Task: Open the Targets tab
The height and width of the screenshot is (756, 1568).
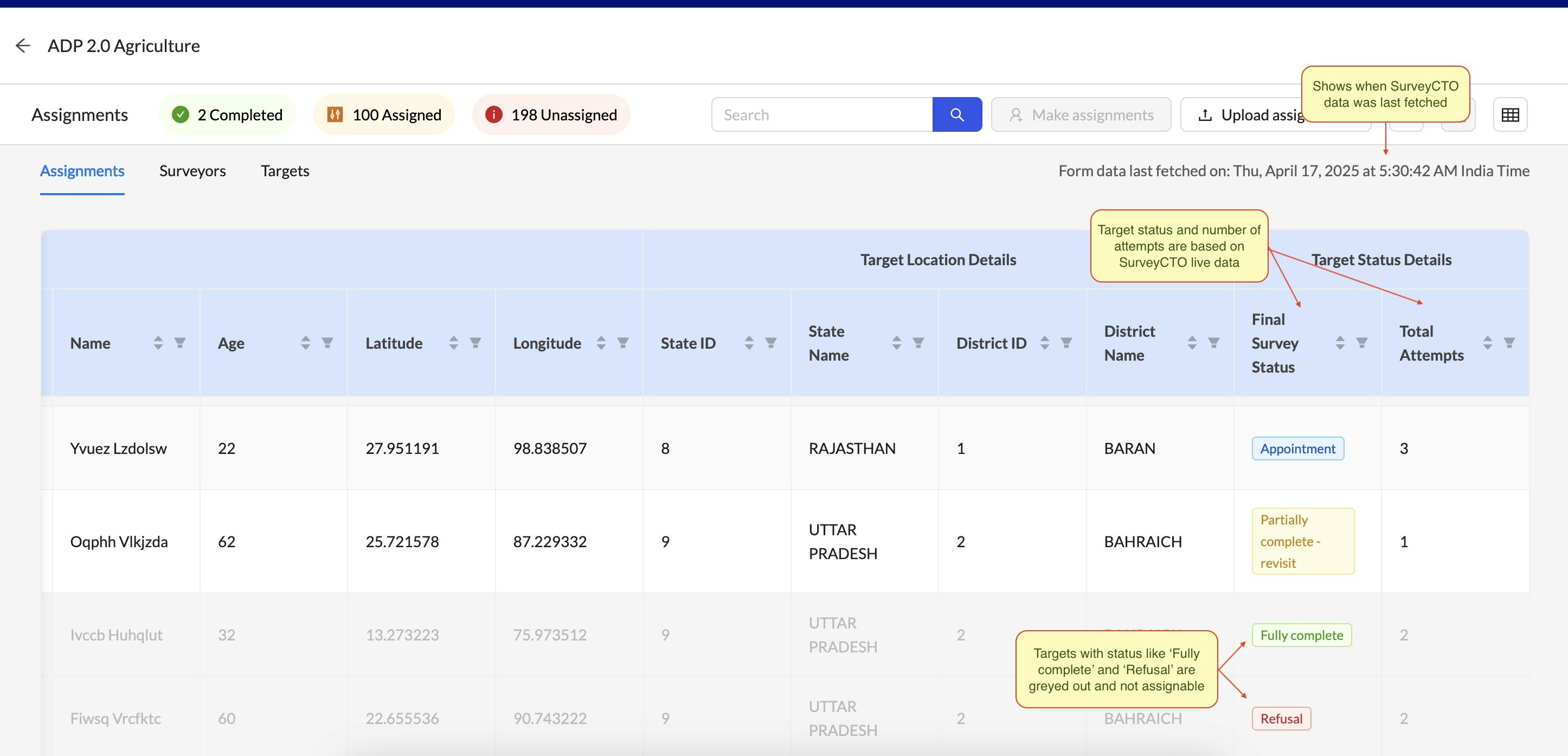Action: coord(285,171)
